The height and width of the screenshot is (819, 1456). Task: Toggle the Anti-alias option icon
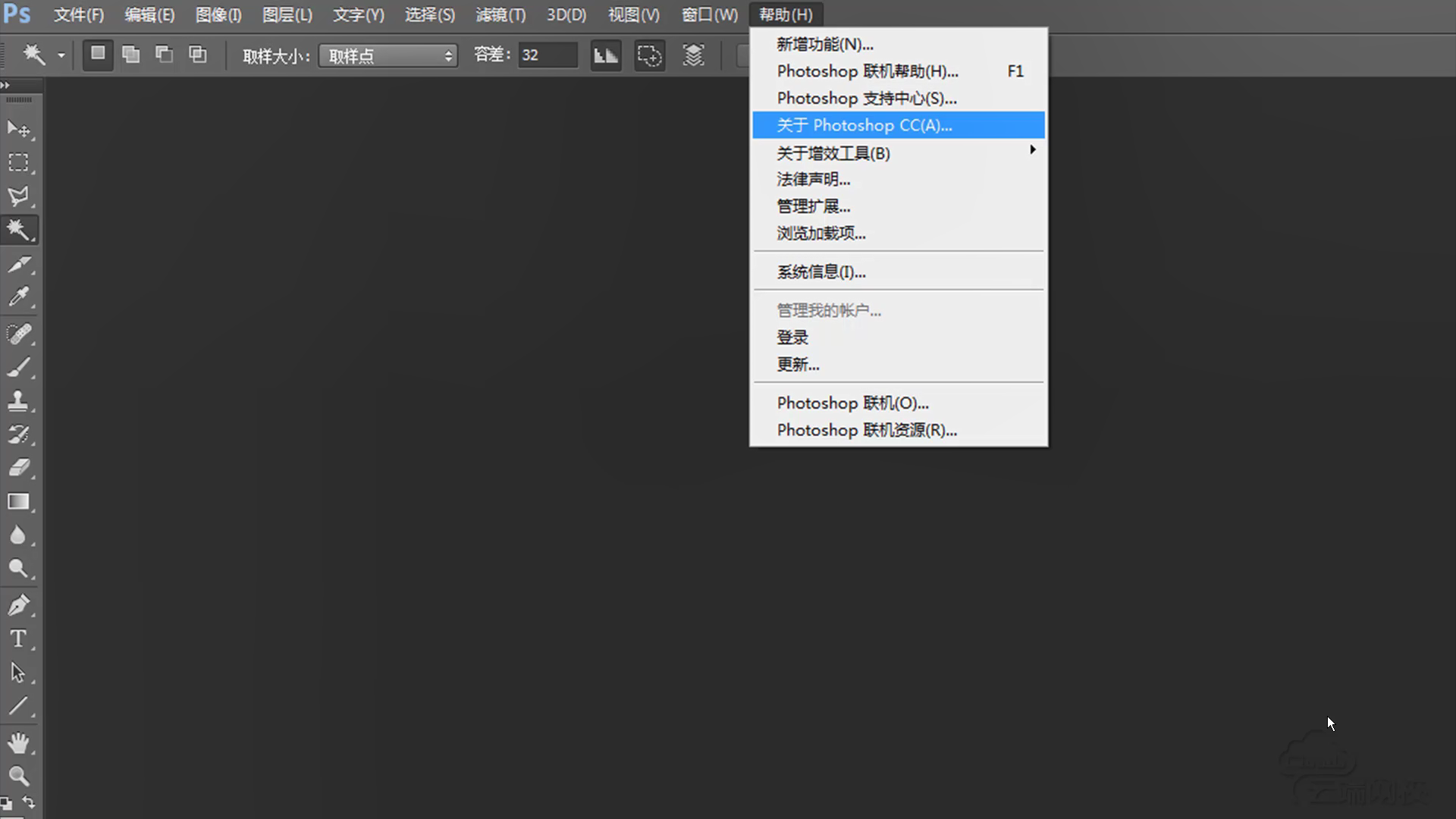pos(606,55)
